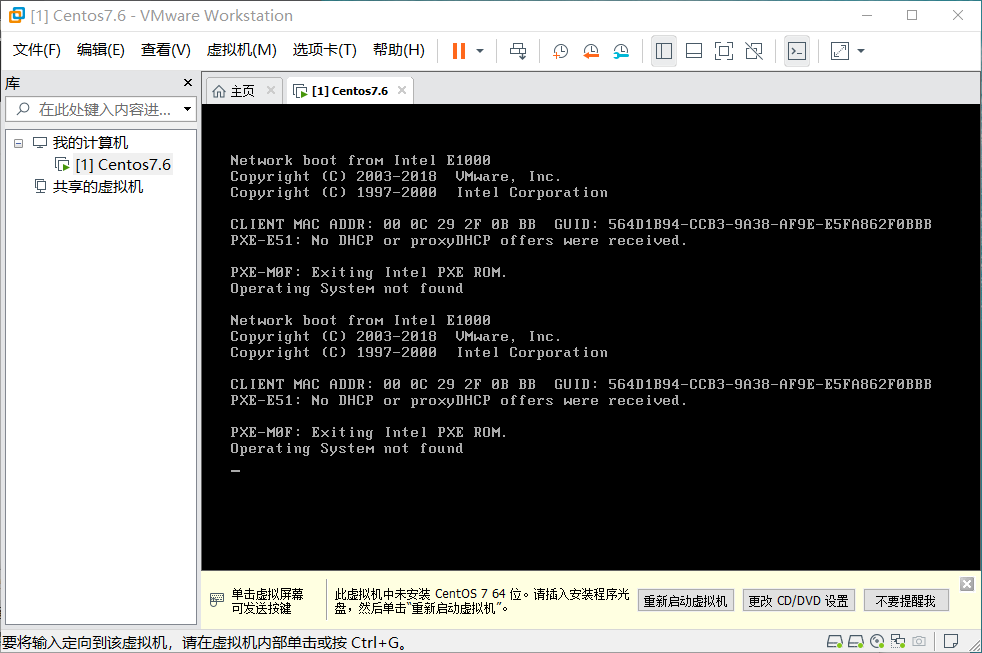Viewport: 982px width, 653px height.
Task: Close the 主页 tab
Action: tap(271, 90)
